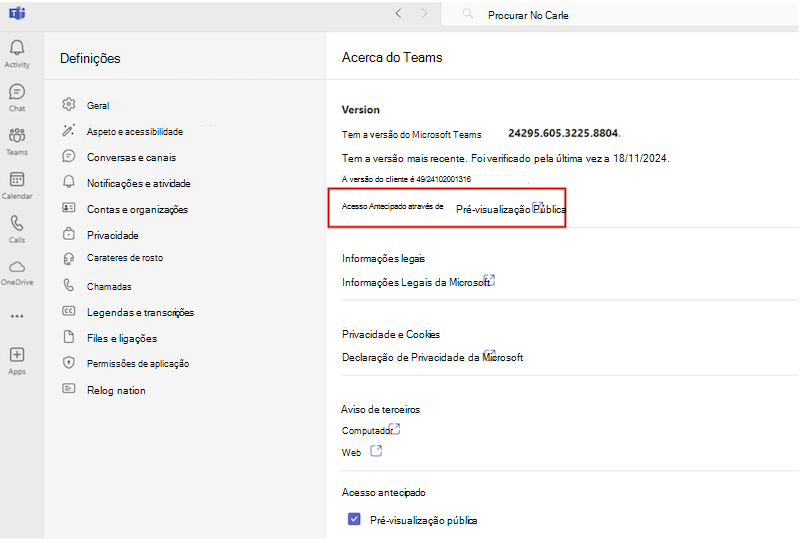This screenshot has width=800, height=543.
Task: Click the Carateres de rosto face icon
Action: [x=69, y=259]
